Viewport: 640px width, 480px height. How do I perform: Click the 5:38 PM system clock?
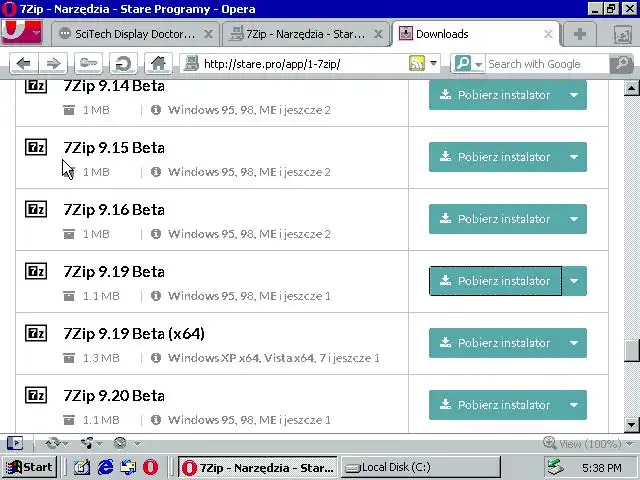[602, 468]
